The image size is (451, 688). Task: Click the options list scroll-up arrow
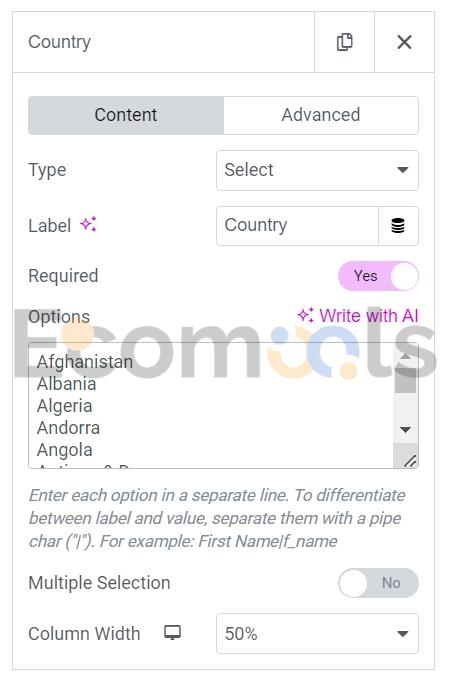pyautogui.click(x=406, y=356)
